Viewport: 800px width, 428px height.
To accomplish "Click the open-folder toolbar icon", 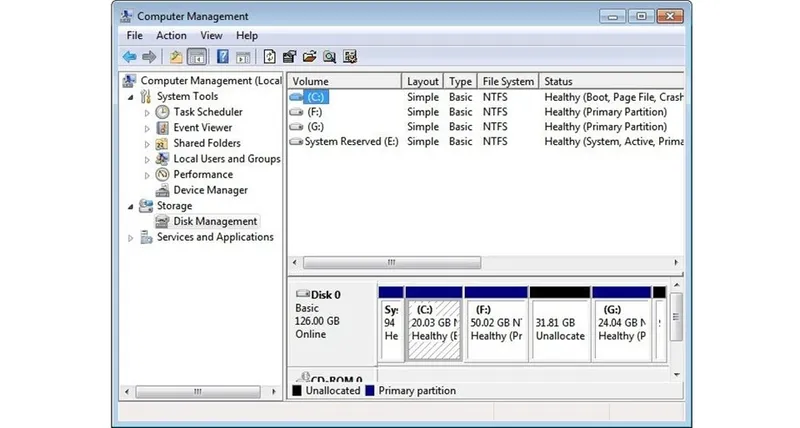I will (x=309, y=57).
